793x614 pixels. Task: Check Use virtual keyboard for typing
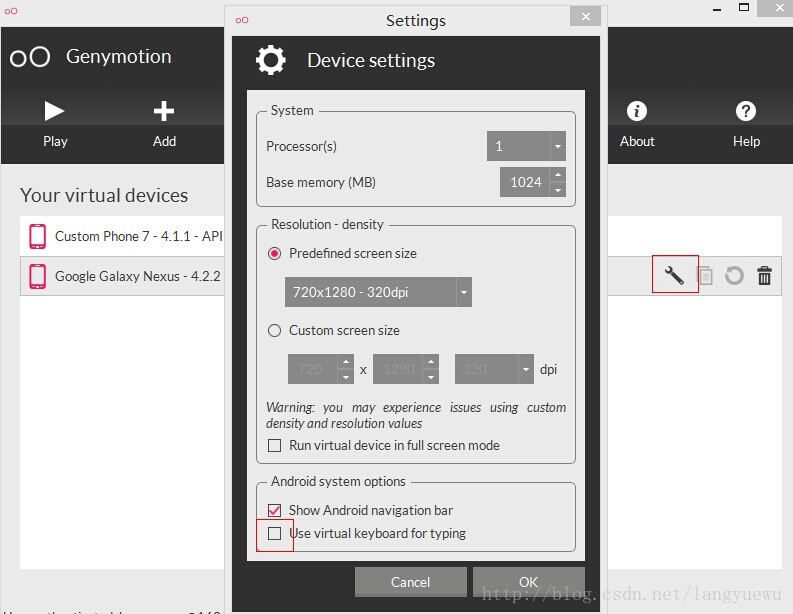[275, 534]
